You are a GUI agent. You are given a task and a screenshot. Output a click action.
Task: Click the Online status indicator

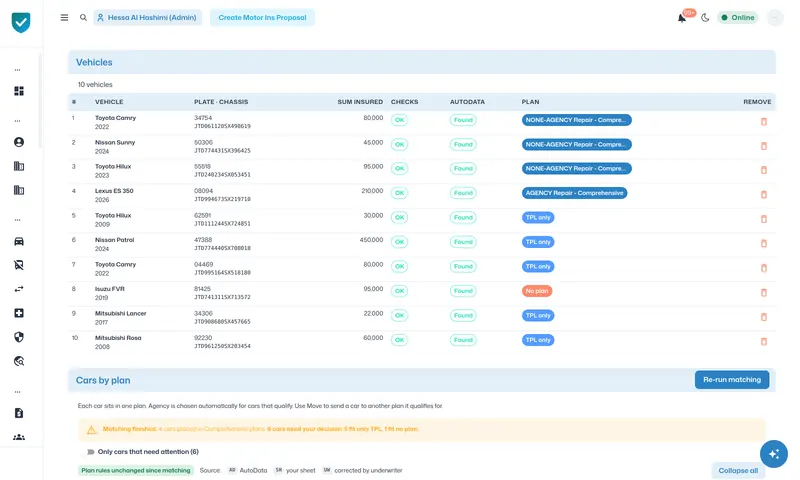(738, 17)
